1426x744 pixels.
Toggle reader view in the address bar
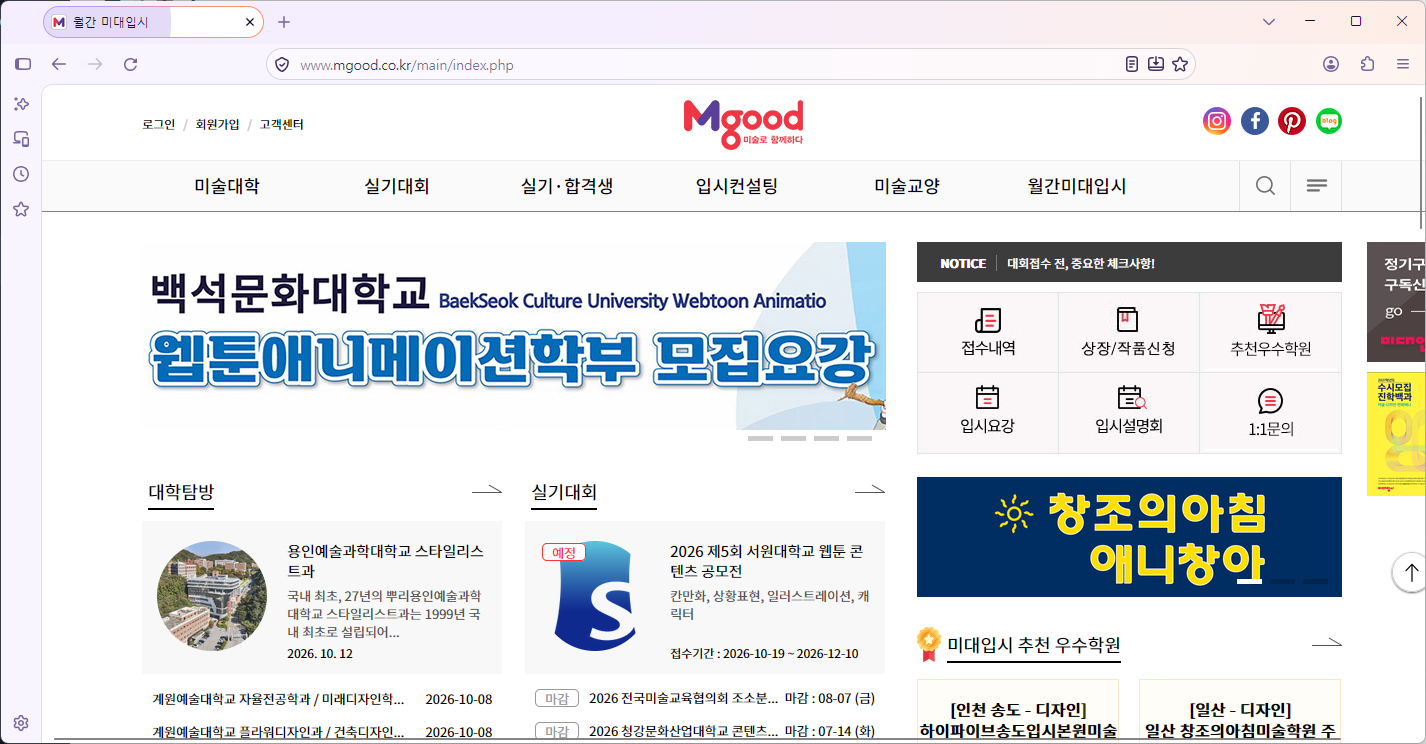pos(1131,64)
